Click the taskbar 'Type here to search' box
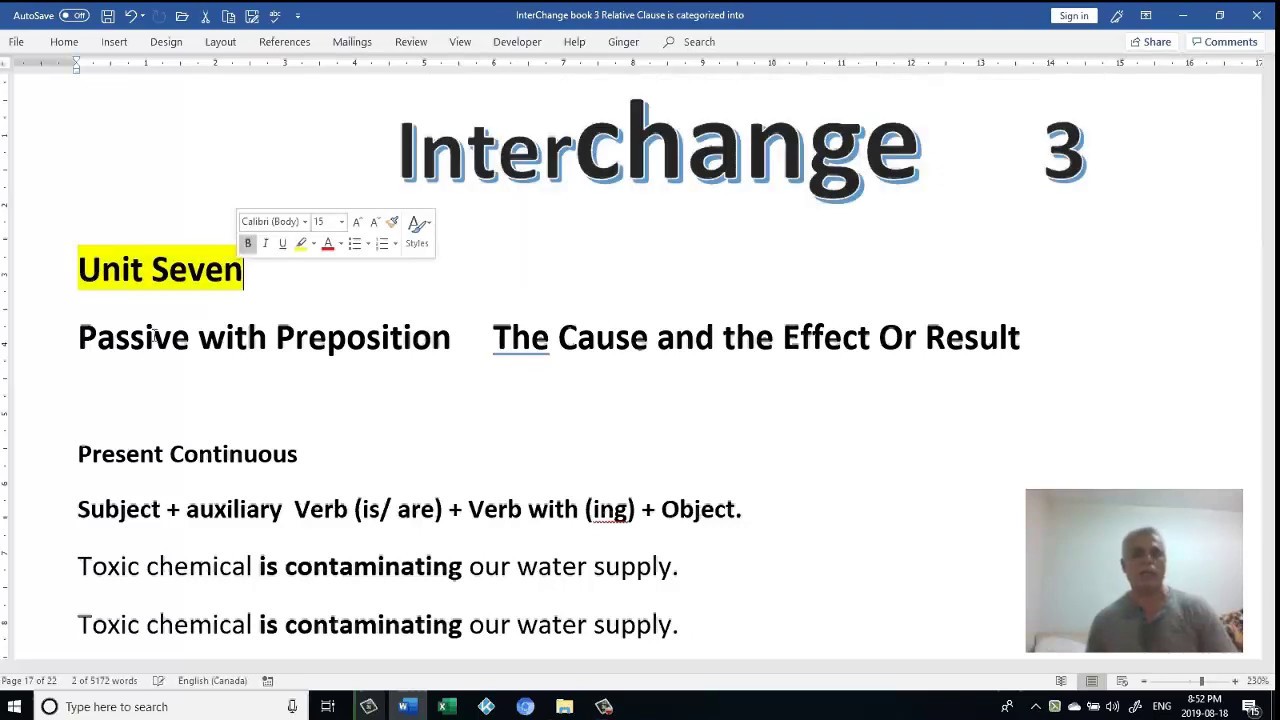The width and height of the screenshot is (1280, 720). (x=170, y=707)
